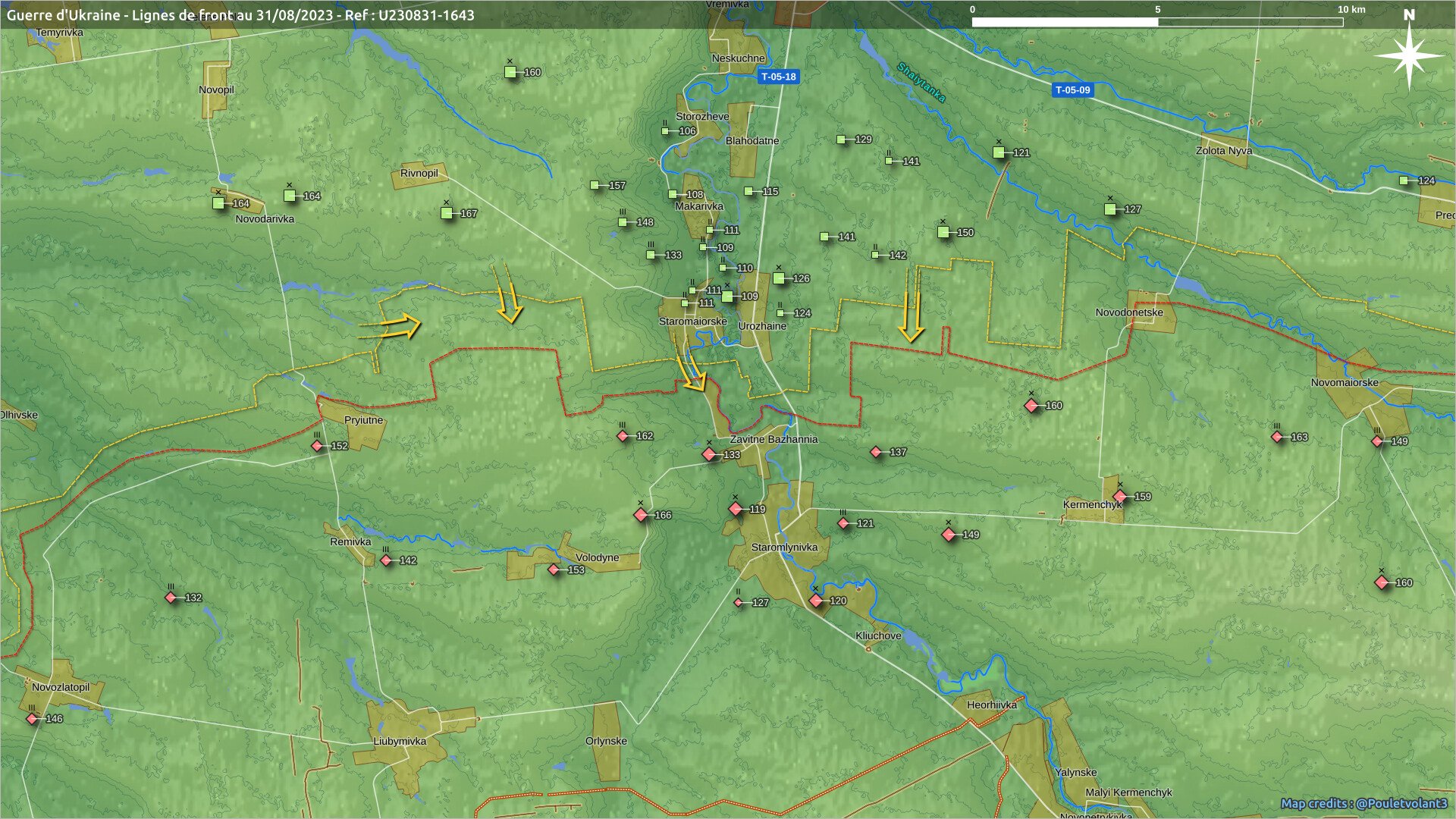The width and height of the screenshot is (1456, 819).
Task: Select the Rivnopil town label
Action: pos(419,173)
